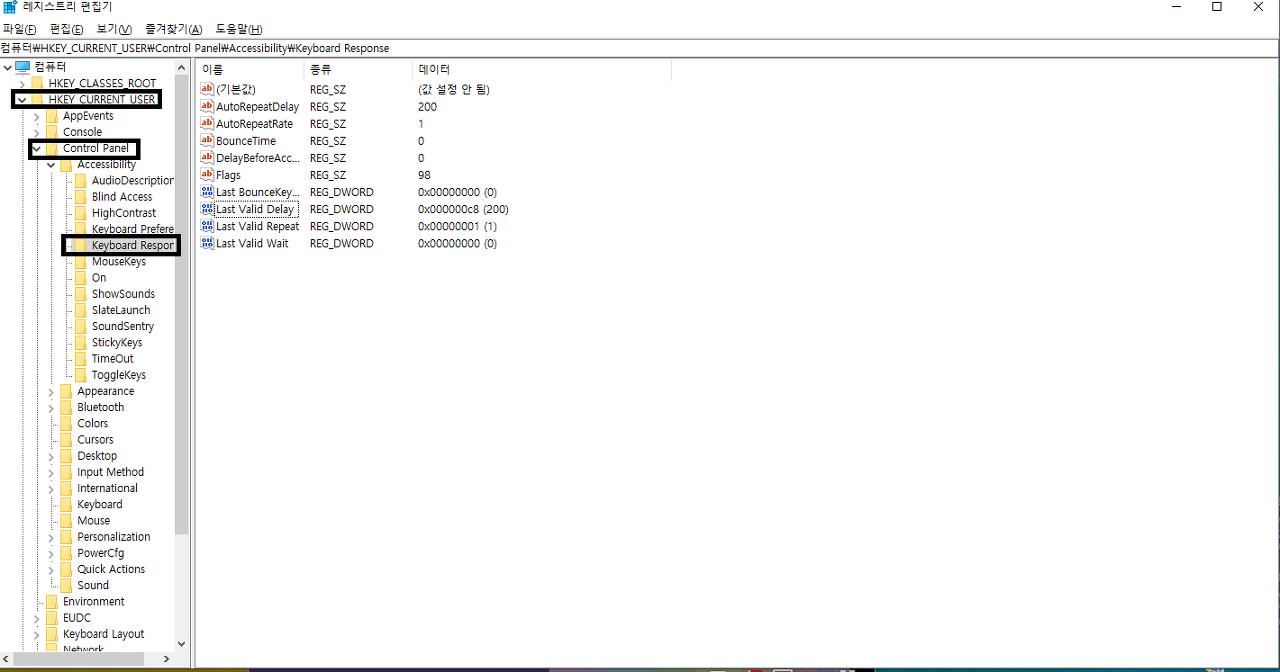Select the Cursors key
The image size is (1280, 672).
(x=95, y=440)
